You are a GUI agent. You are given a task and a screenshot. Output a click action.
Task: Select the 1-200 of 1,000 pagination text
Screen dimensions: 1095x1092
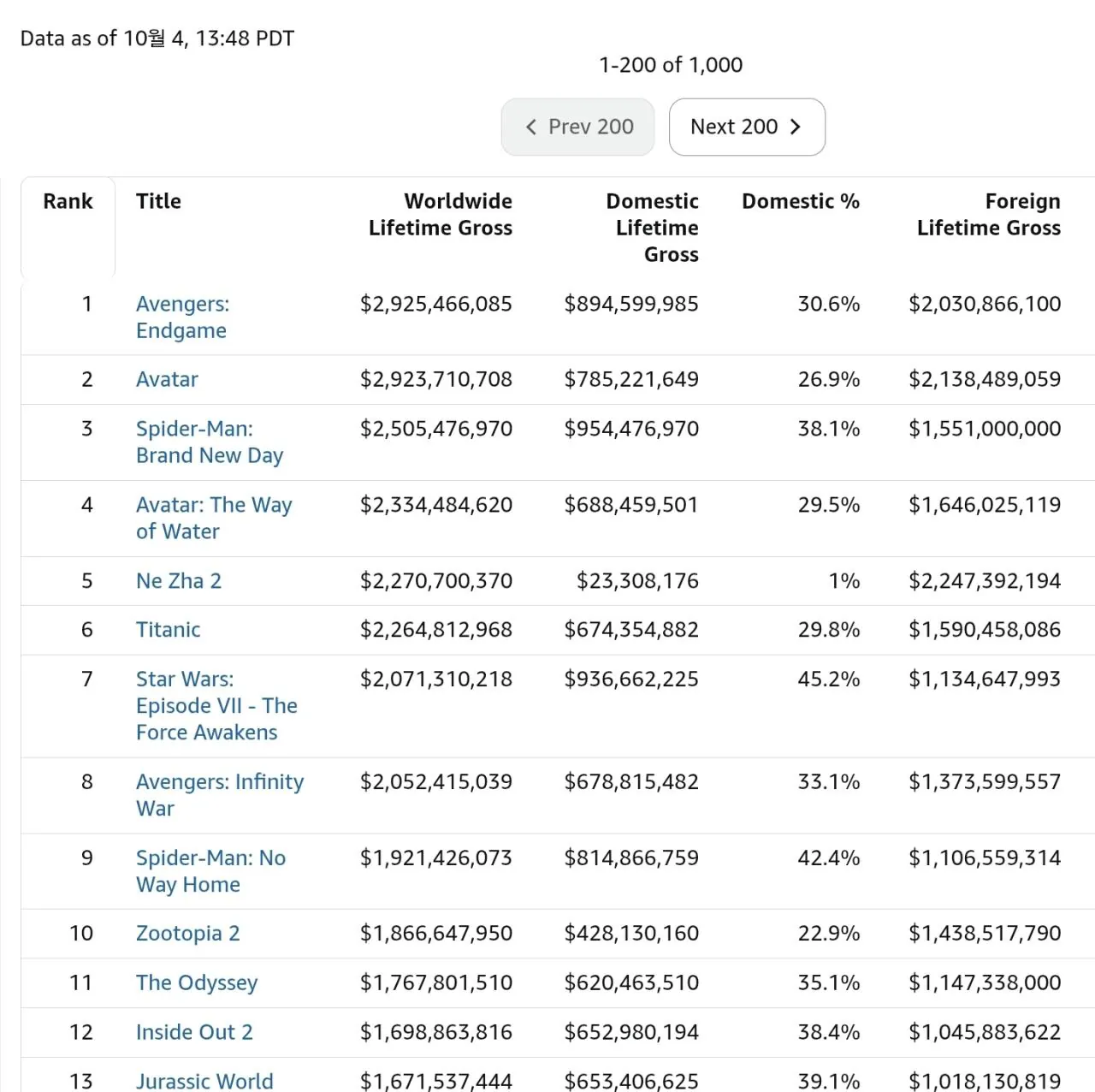(671, 65)
